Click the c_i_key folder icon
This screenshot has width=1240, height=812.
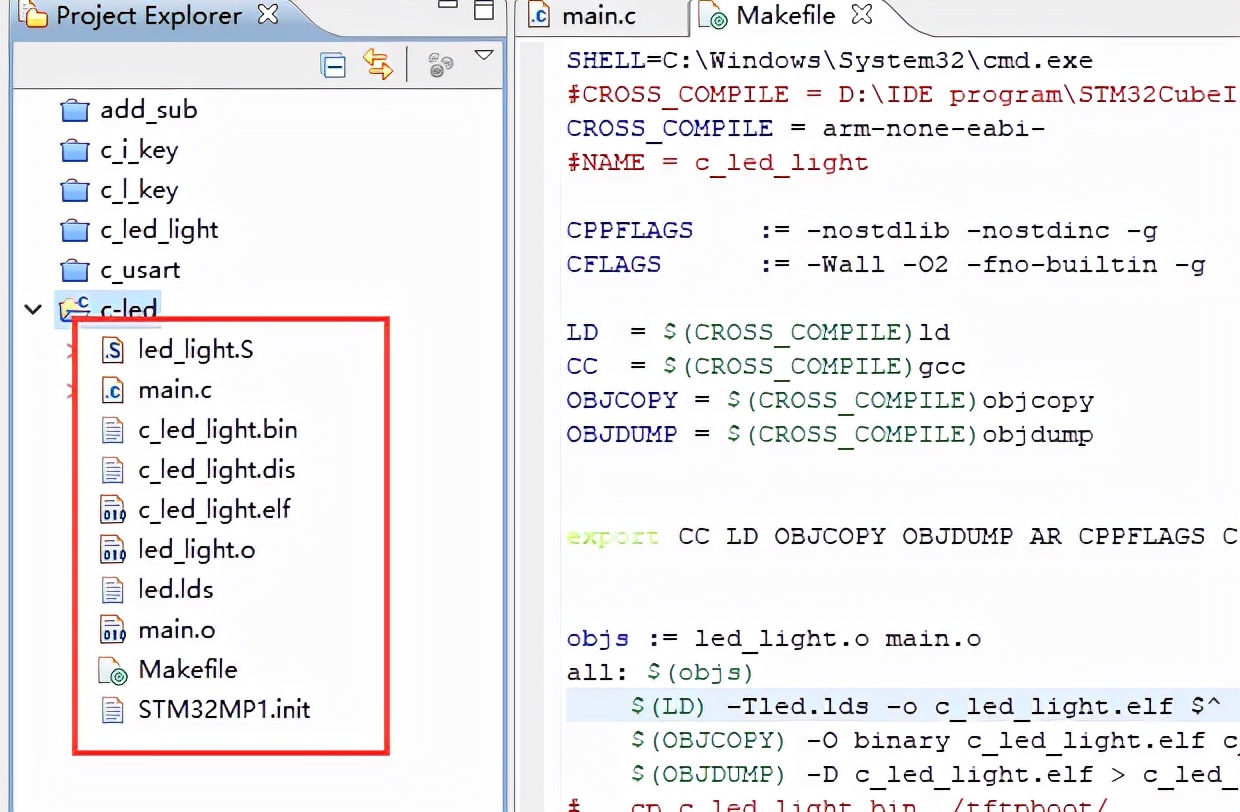click(75, 150)
